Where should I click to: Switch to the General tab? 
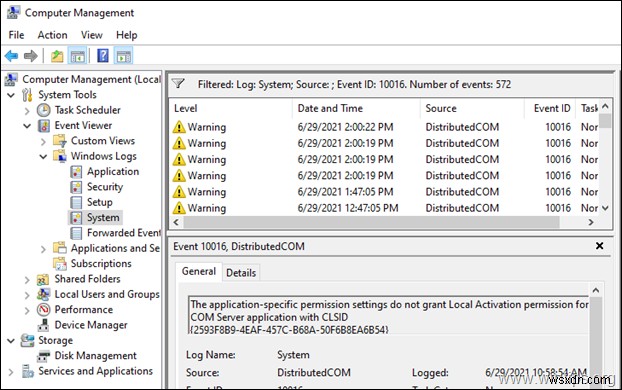pyautogui.click(x=199, y=271)
